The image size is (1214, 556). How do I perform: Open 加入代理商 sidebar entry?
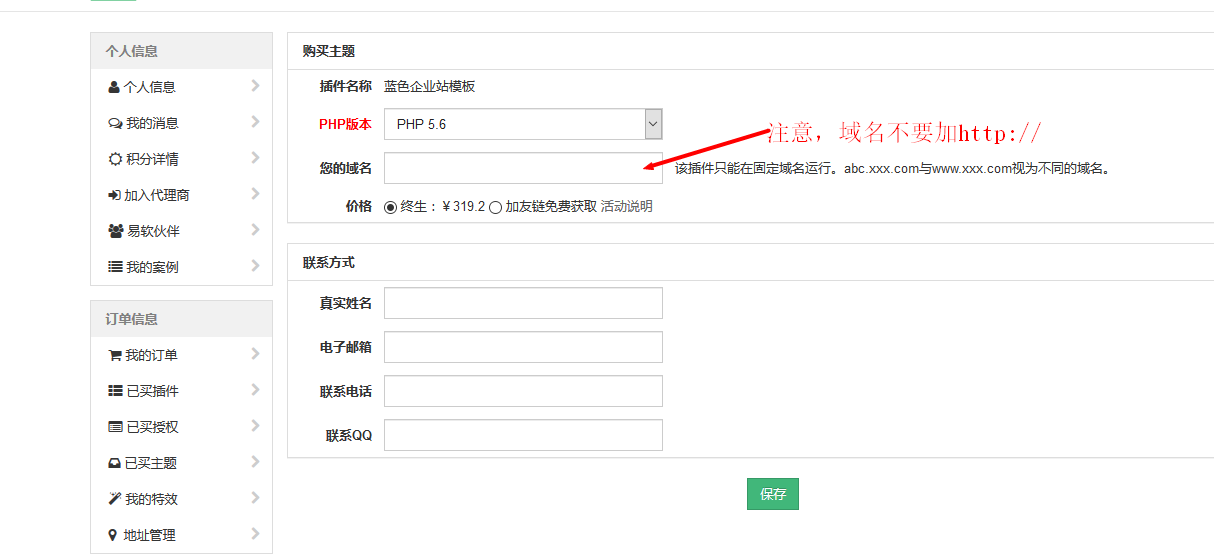click(x=157, y=195)
